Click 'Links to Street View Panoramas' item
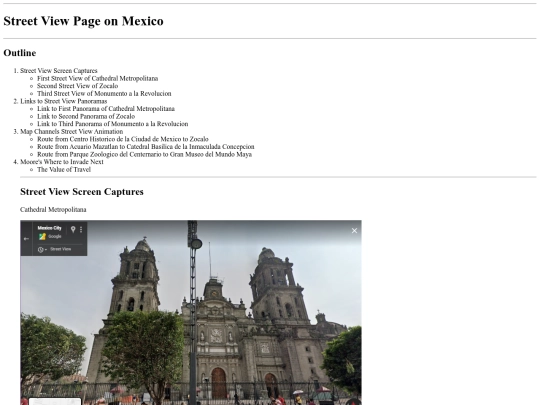This screenshot has width=540, height=405. tap(64, 101)
